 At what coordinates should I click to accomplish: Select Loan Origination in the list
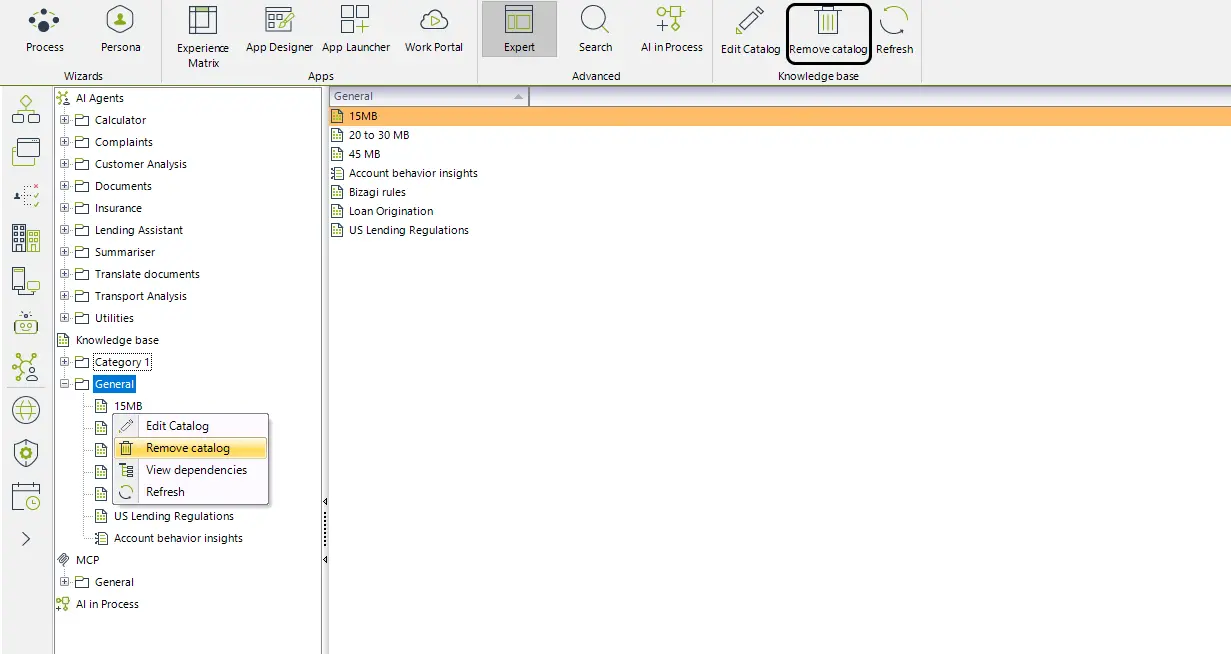pos(391,211)
